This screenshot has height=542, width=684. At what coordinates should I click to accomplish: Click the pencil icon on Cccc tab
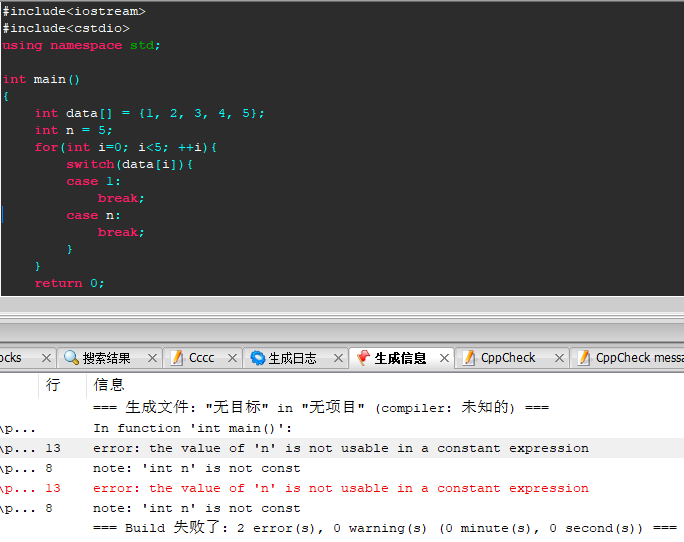(177, 358)
